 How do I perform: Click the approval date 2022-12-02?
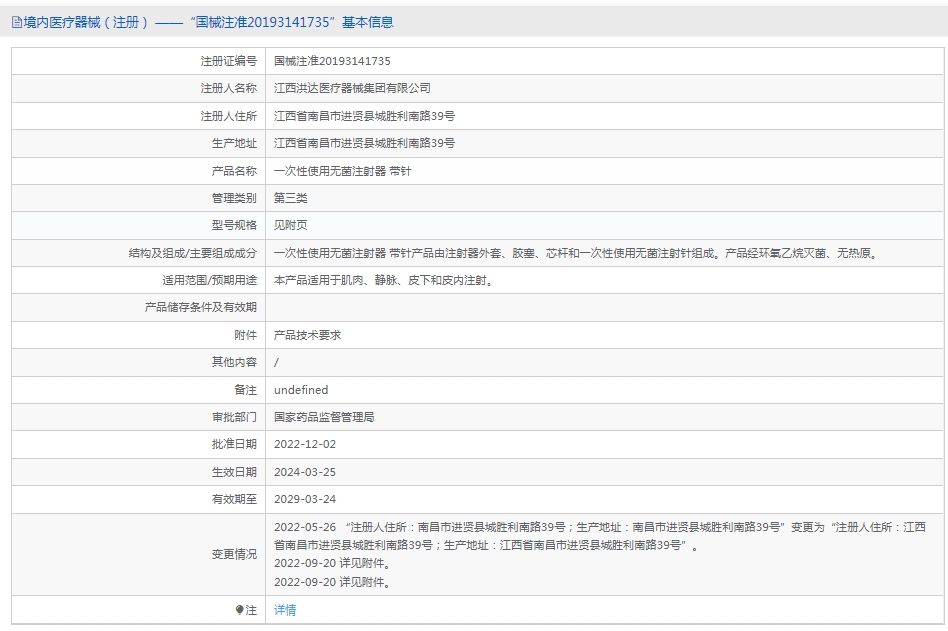tap(305, 444)
